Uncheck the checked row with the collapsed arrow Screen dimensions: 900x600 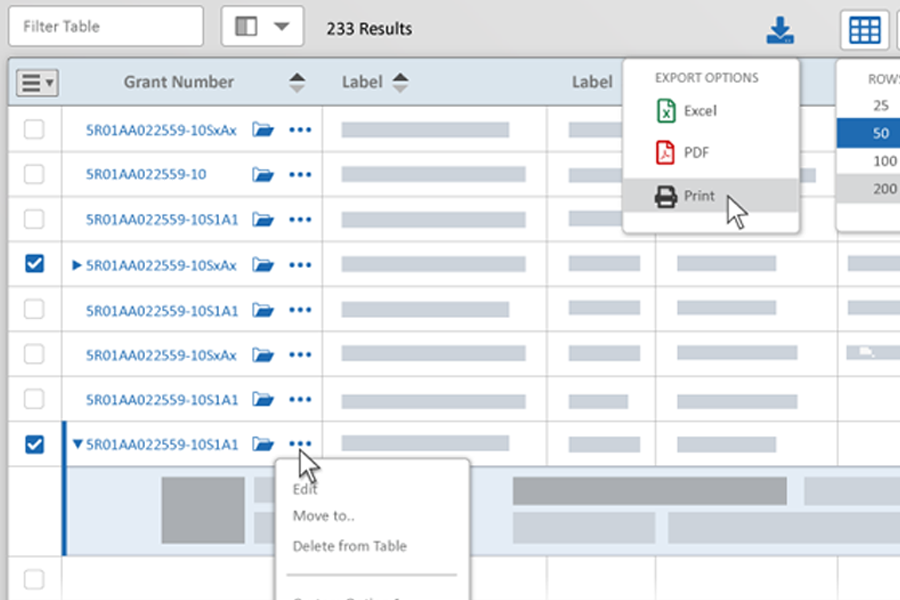tap(34, 264)
